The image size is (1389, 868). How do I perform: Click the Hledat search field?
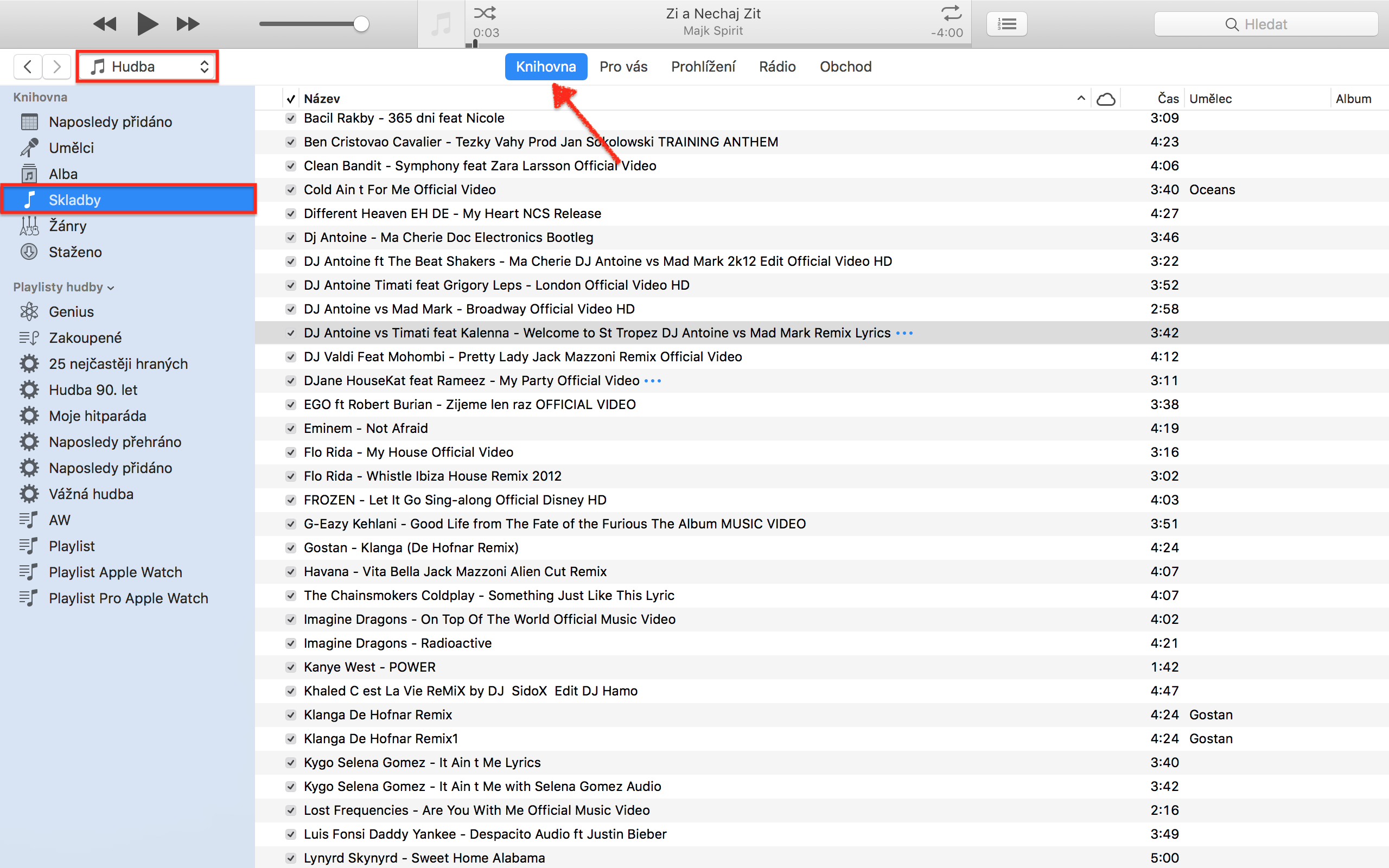[x=1266, y=24]
